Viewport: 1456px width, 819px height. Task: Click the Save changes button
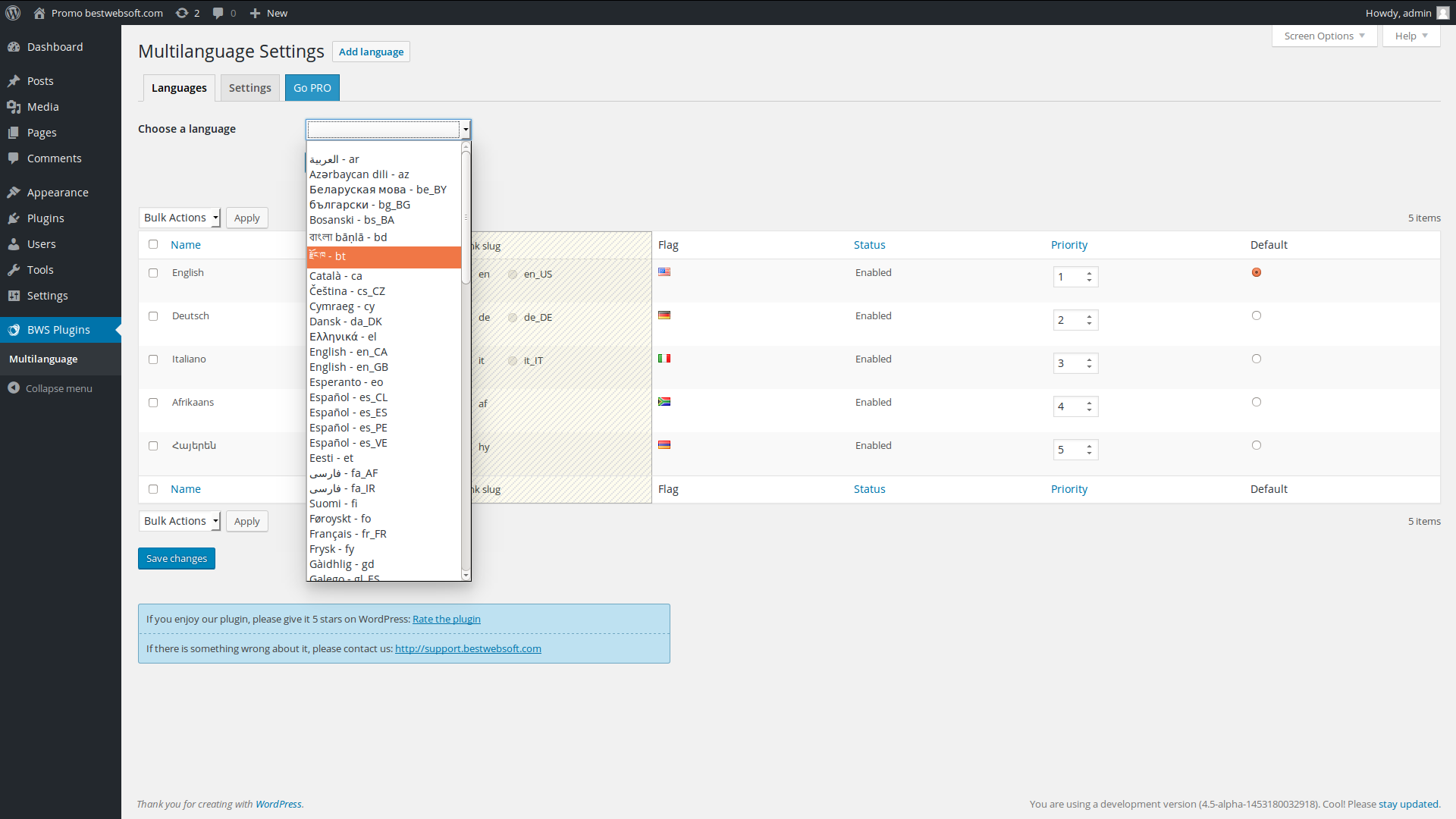[177, 558]
